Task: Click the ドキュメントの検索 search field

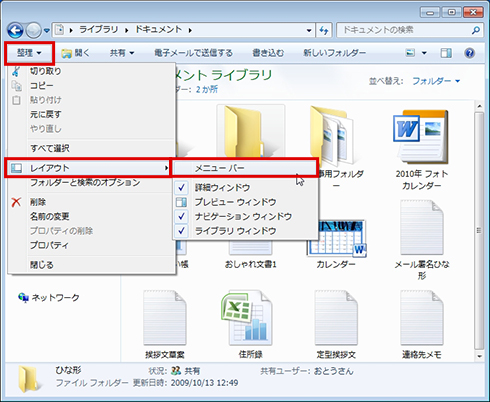Action: tap(405, 31)
